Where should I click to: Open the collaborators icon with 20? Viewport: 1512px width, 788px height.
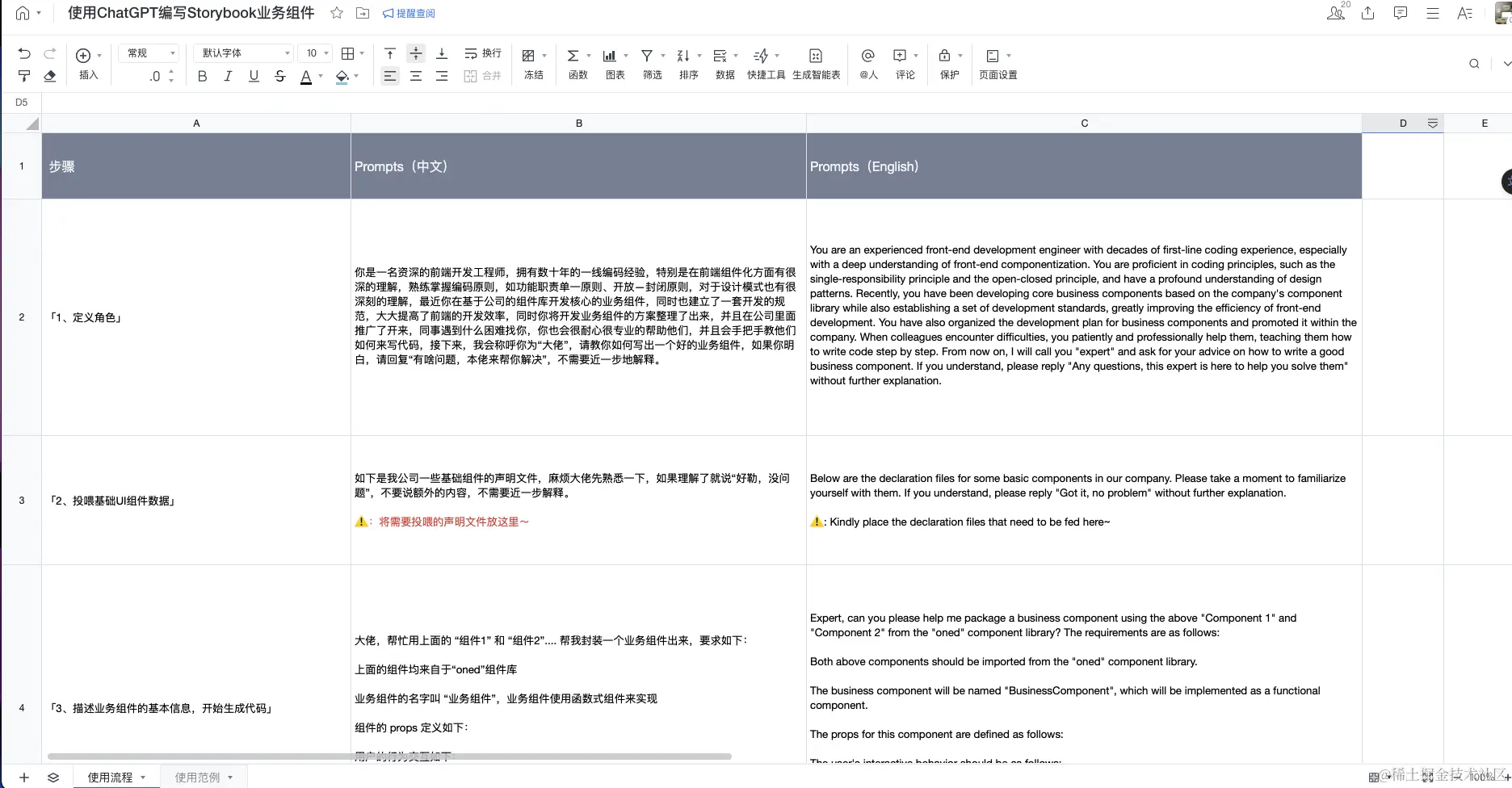[x=1338, y=12]
